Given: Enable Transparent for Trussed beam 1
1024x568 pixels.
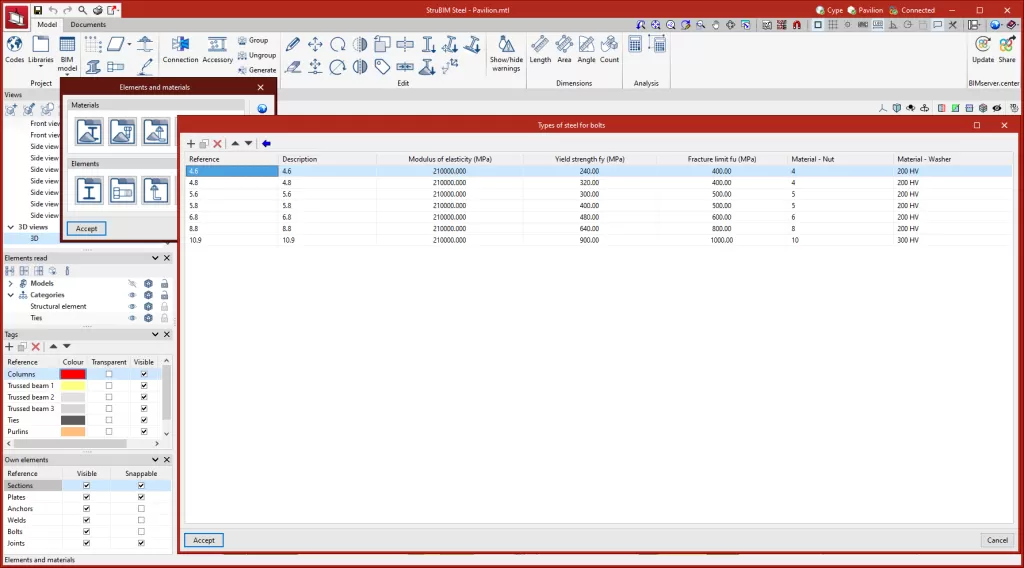Looking at the screenshot, I should (x=109, y=385).
